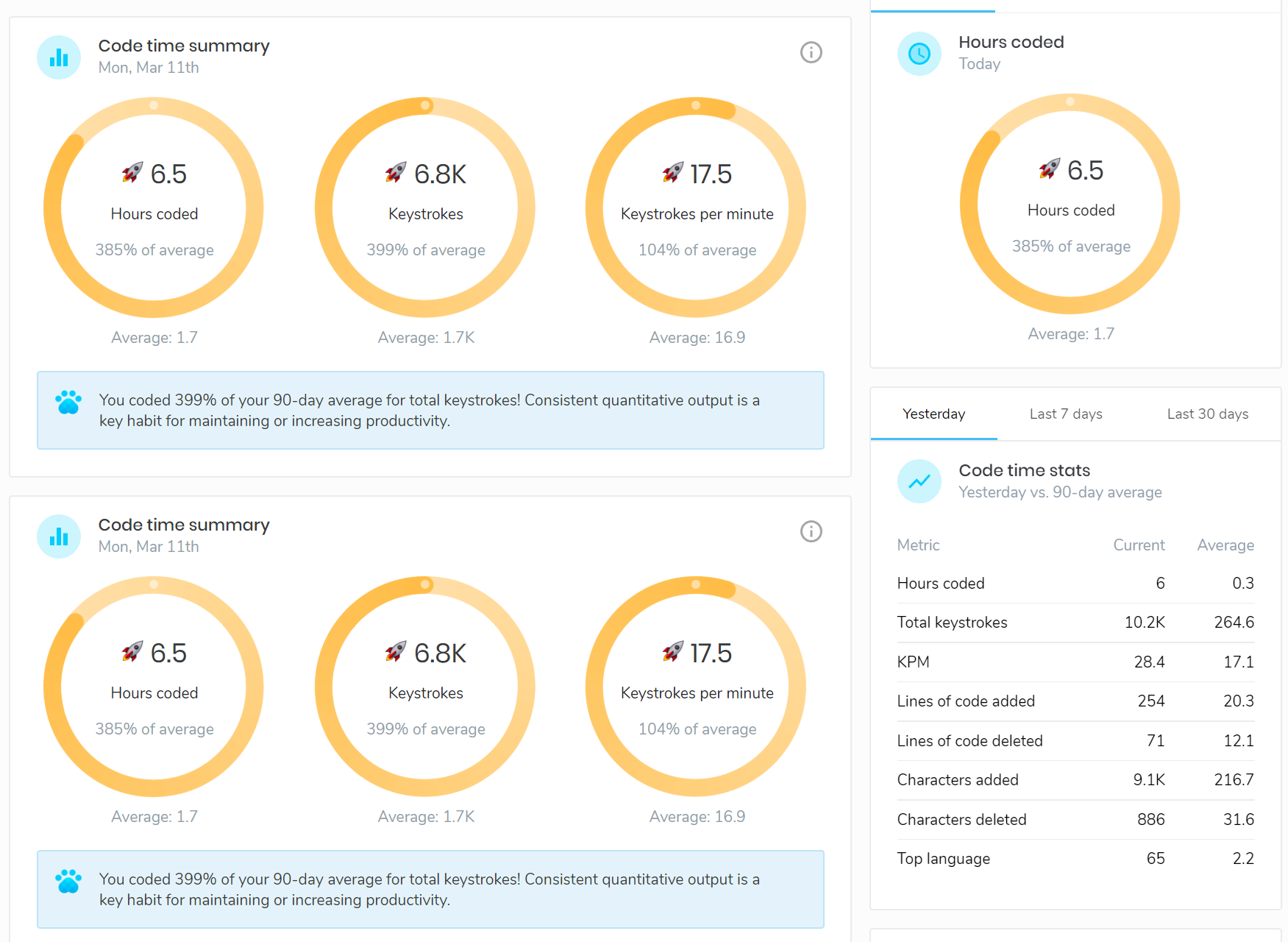Click the clock icon in the Hours coded panel
This screenshot has width=1288, height=942.
[x=918, y=54]
